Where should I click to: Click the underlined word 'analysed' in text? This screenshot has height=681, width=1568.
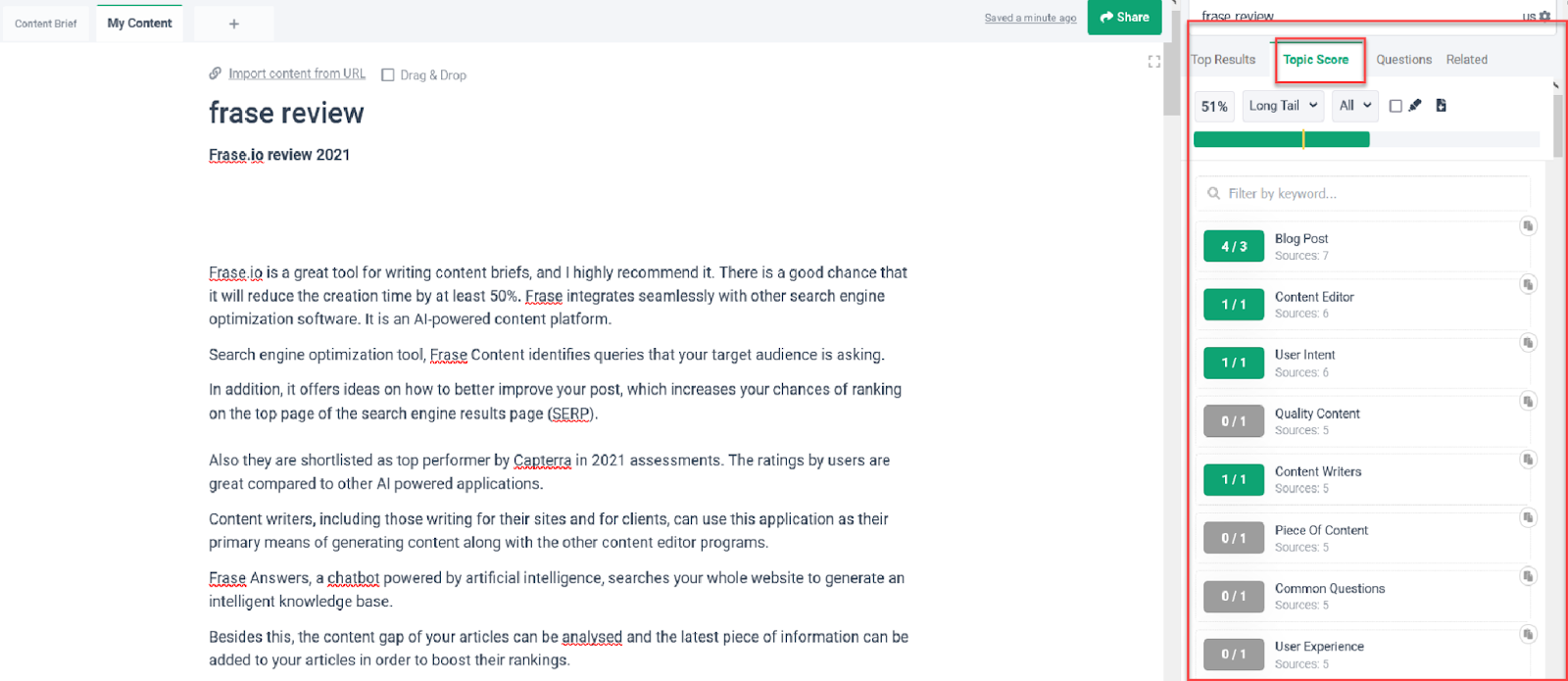click(x=592, y=637)
